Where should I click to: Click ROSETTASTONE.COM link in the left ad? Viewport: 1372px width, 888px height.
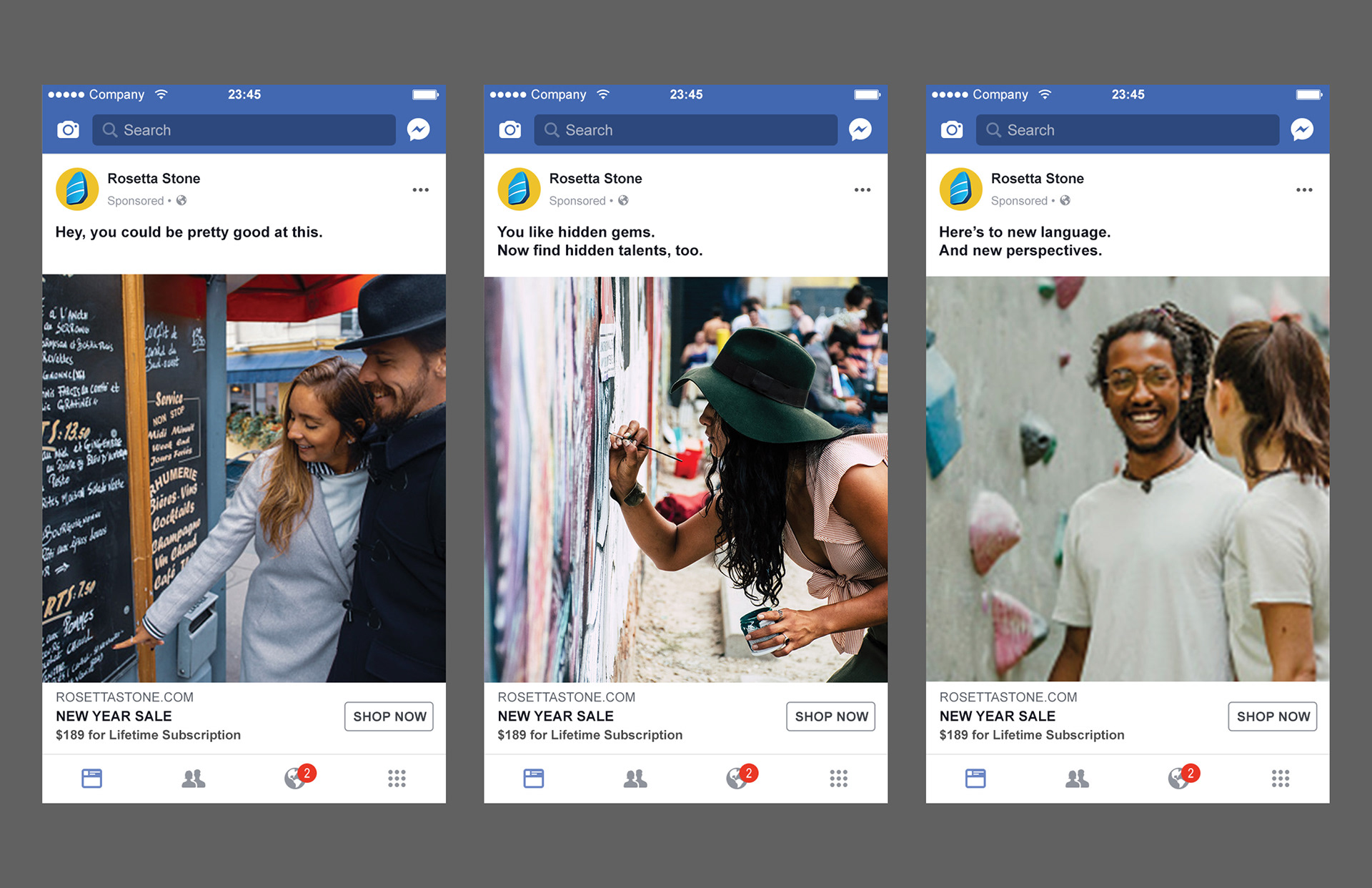click(124, 697)
